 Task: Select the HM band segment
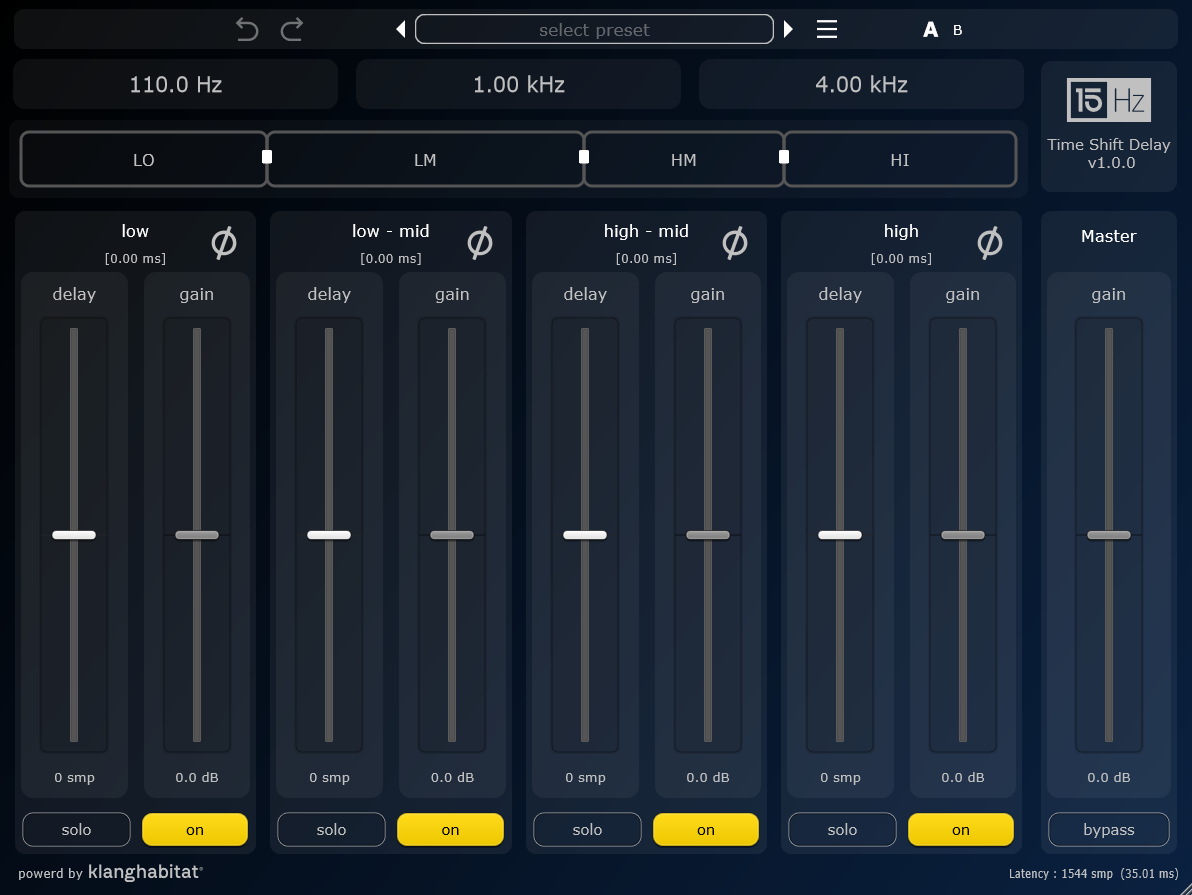(x=683, y=160)
